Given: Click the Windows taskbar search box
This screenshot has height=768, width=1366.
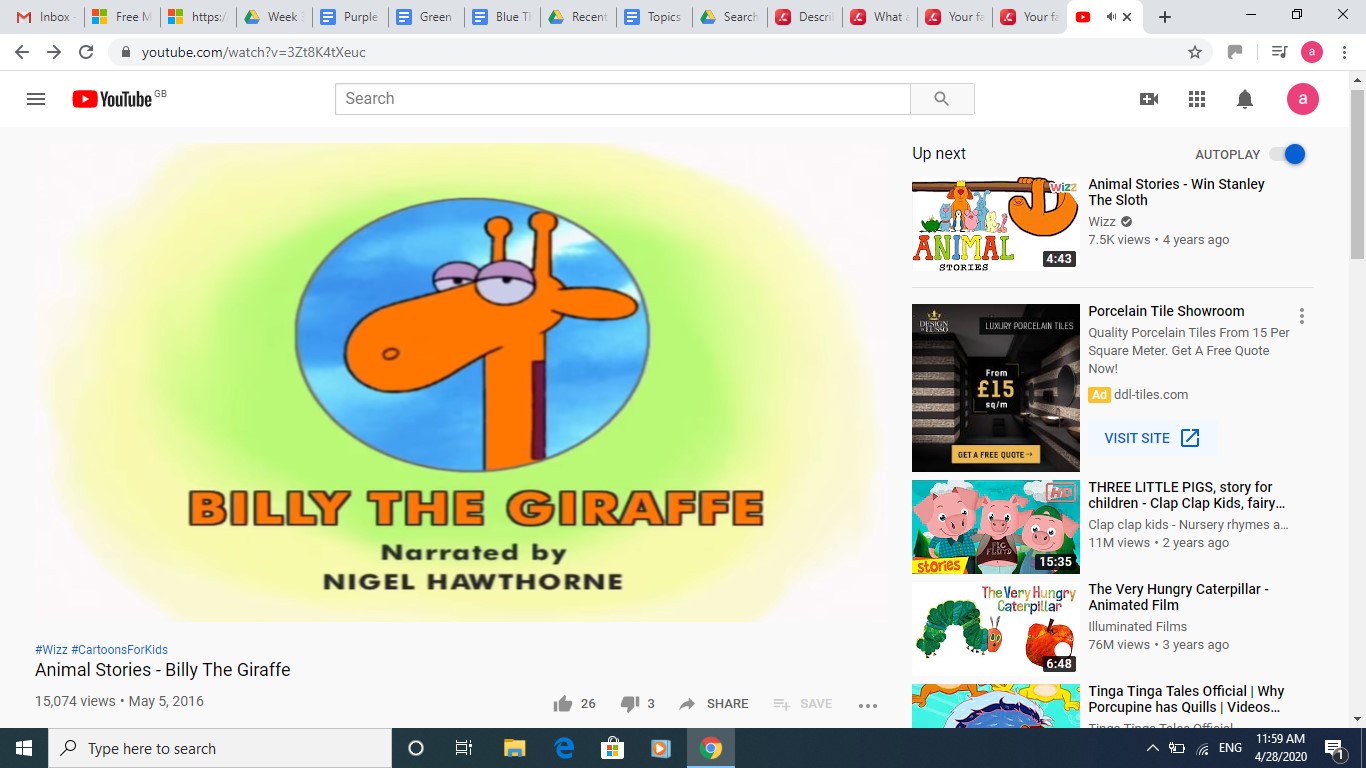Looking at the screenshot, I should (x=220, y=748).
